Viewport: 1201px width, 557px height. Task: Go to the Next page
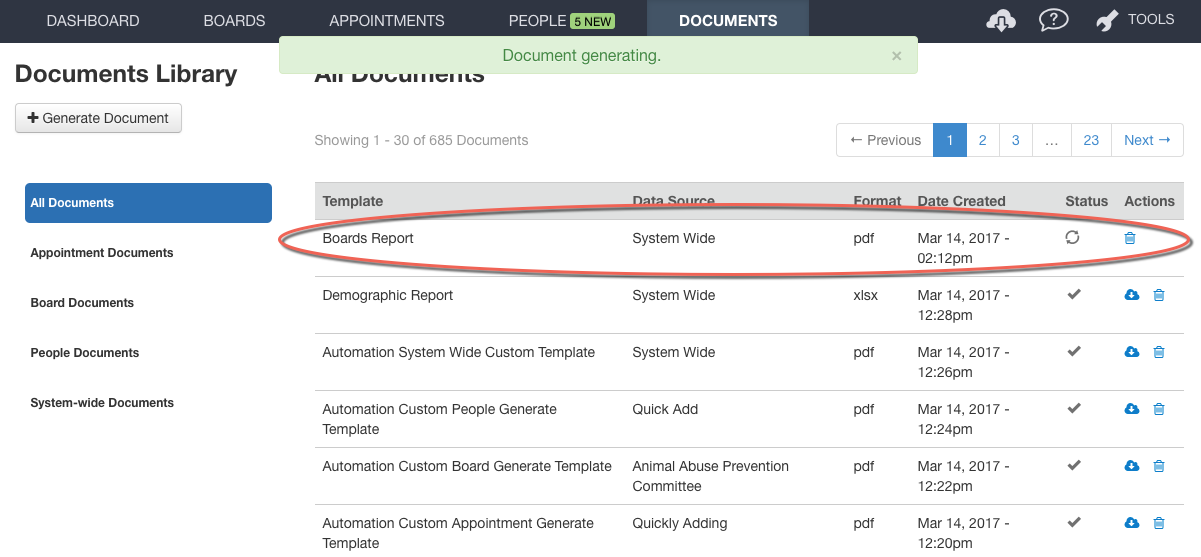click(1147, 140)
